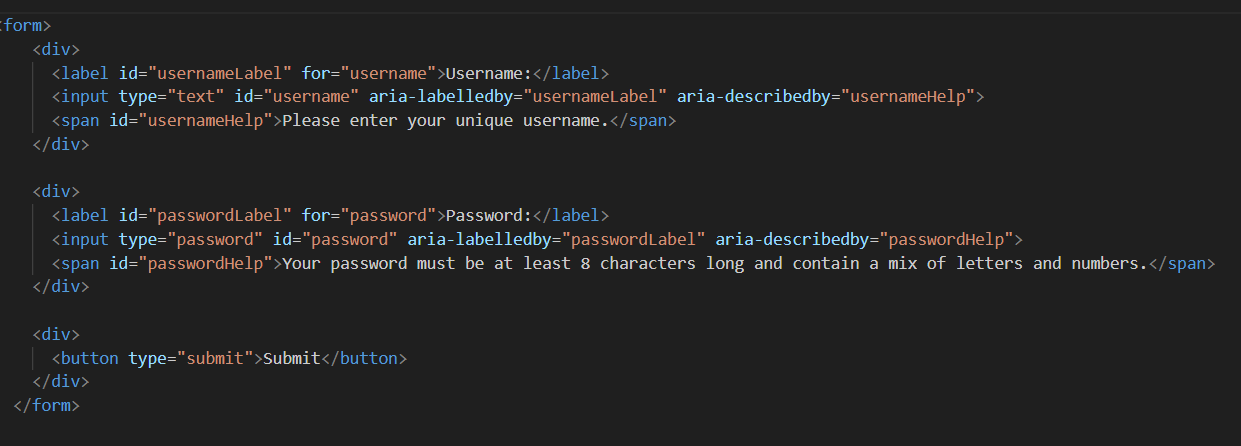Click "Please enter your unique username." text

(x=446, y=121)
